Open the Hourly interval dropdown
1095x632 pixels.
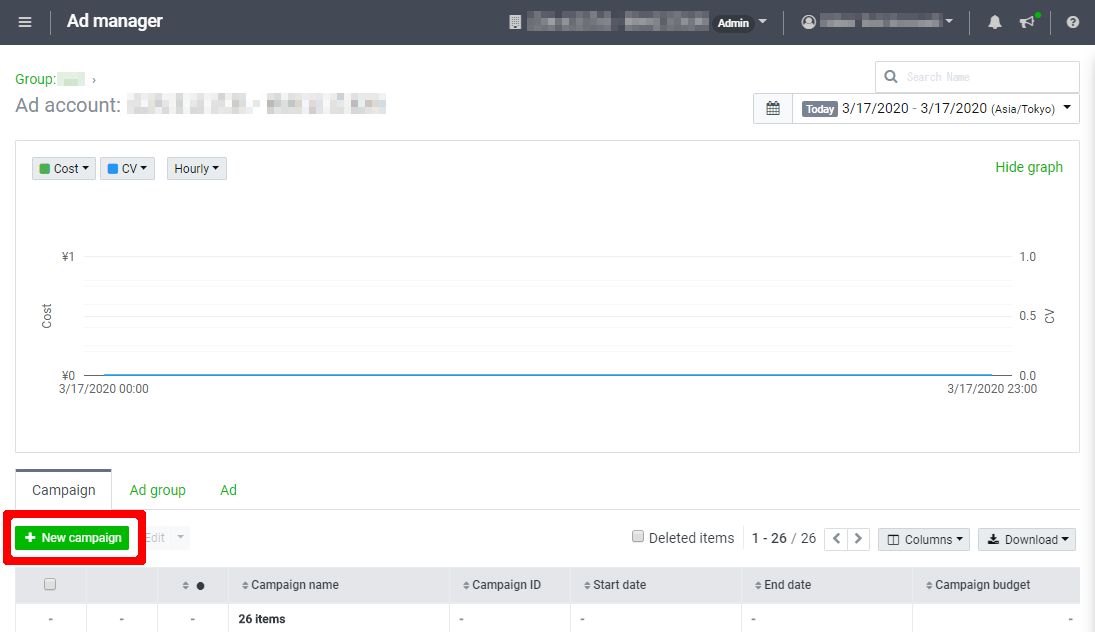pos(196,168)
